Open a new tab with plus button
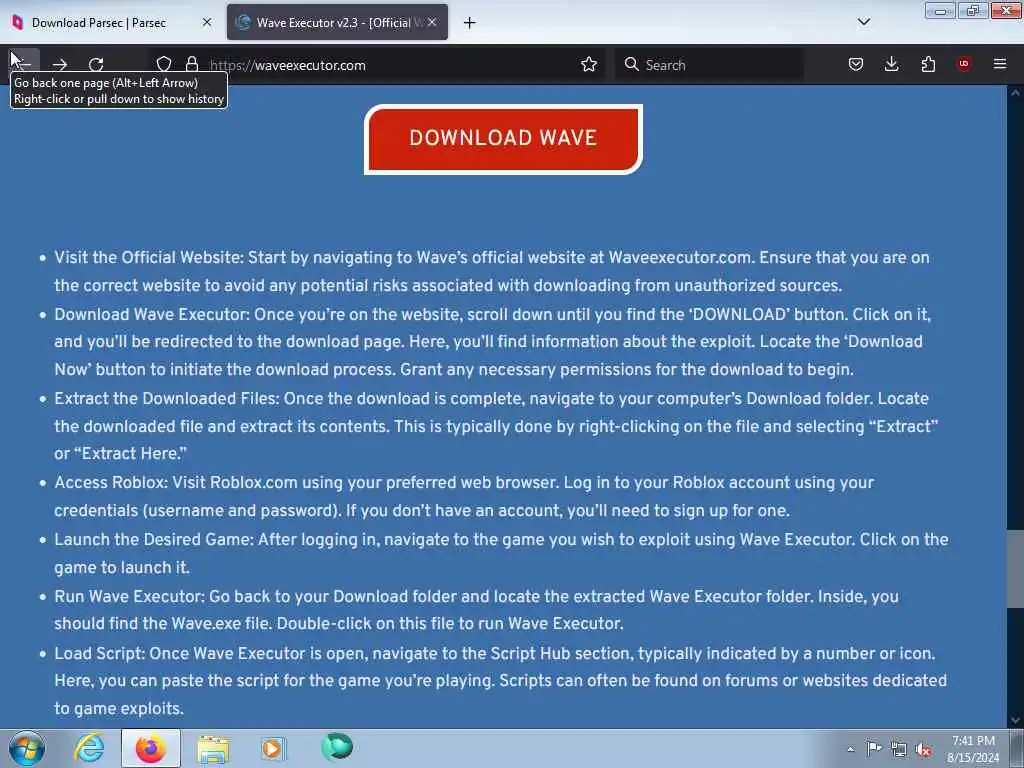The image size is (1024, 768). 469,23
